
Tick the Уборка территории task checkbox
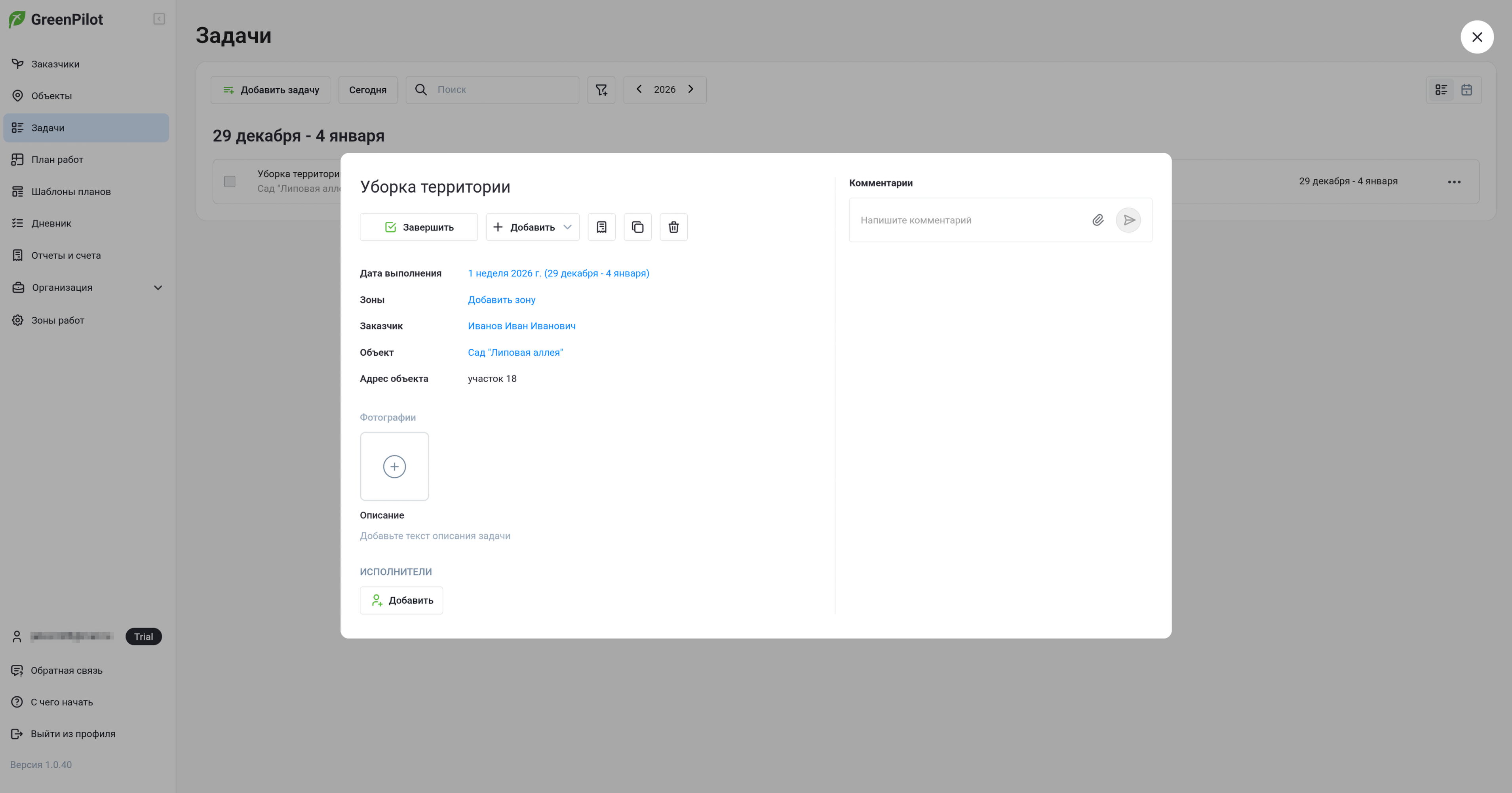point(230,181)
